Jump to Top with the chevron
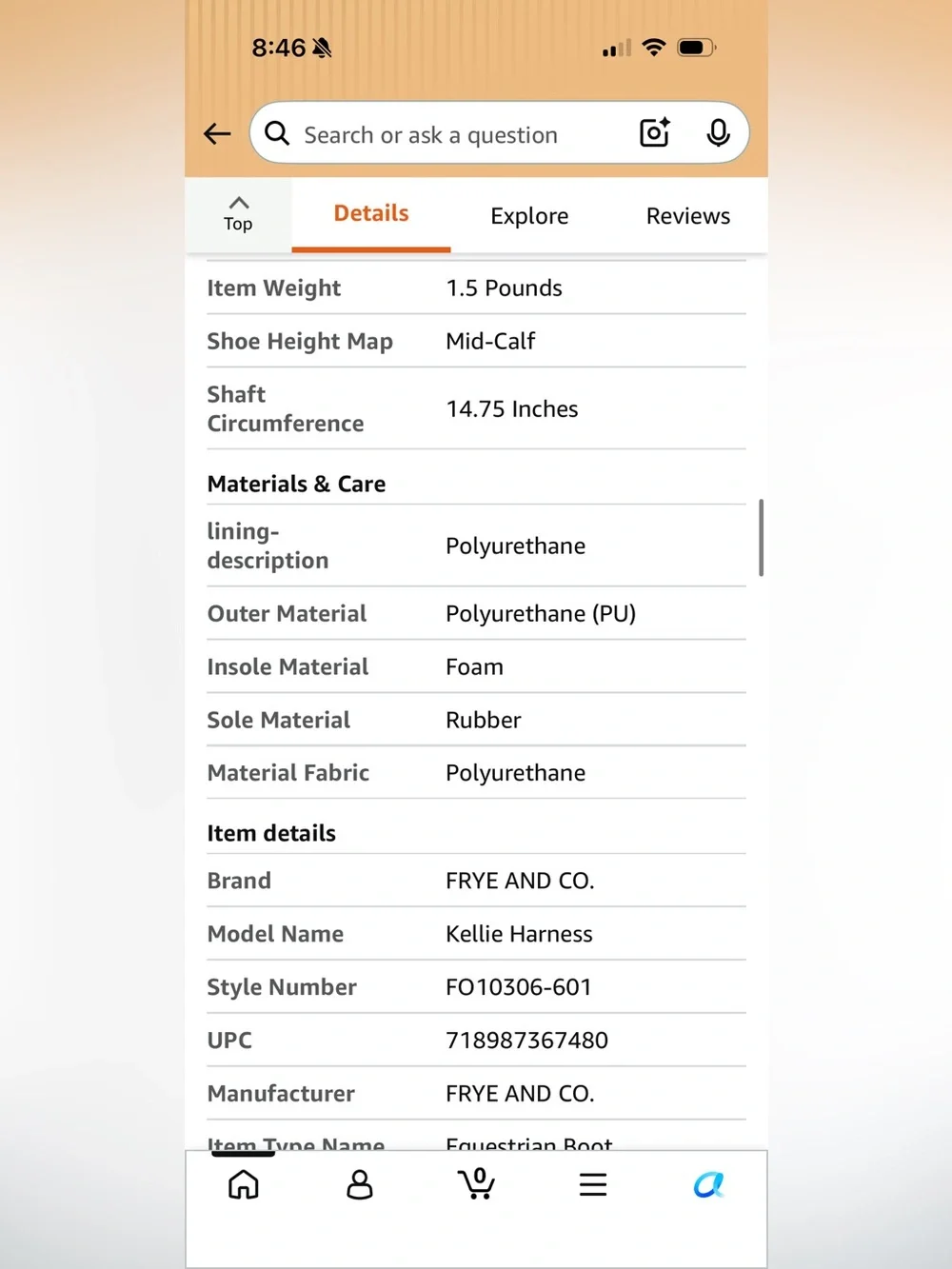Viewport: 952px width, 1269px height. pyautogui.click(x=238, y=214)
